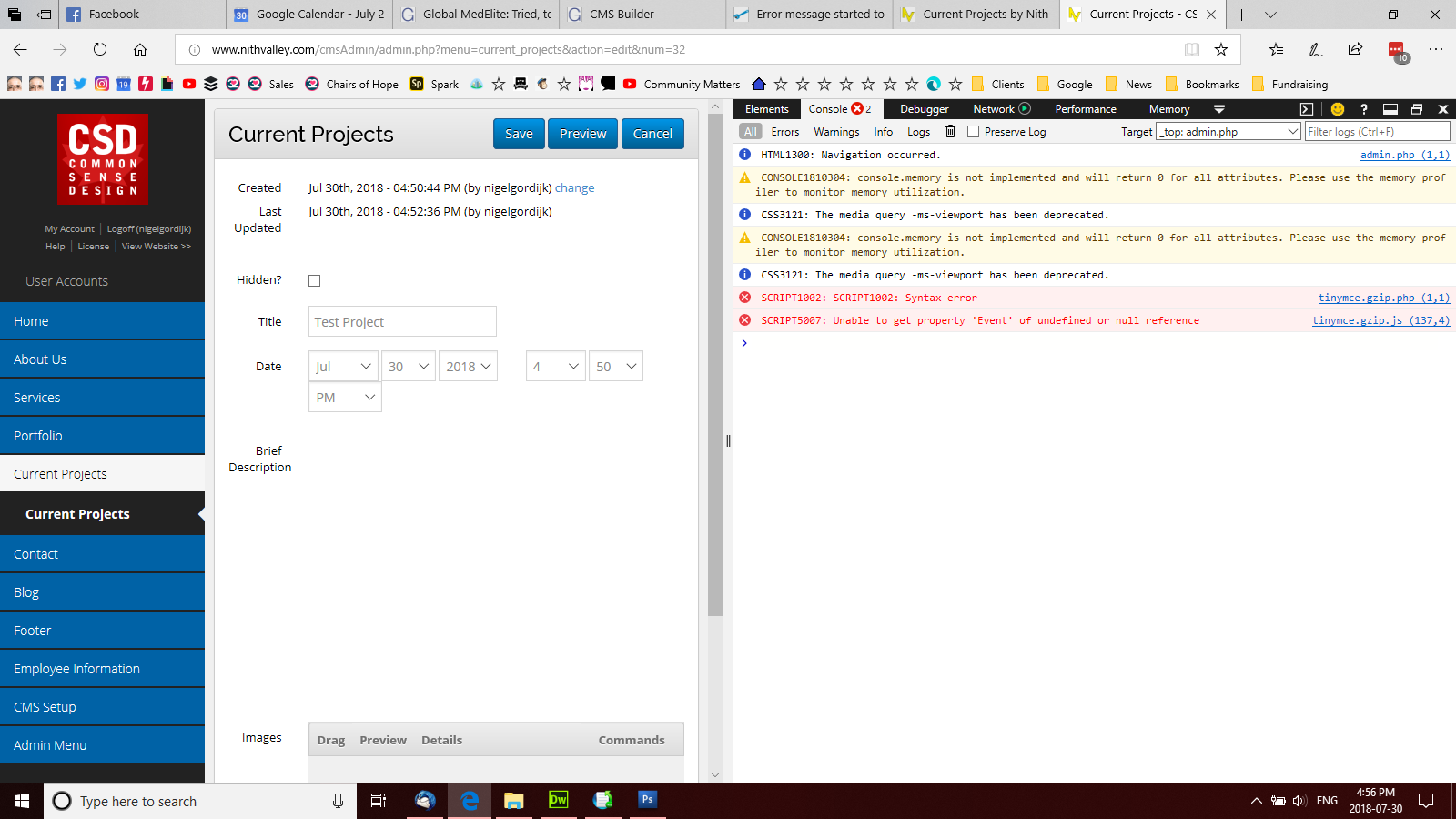Click the Save button
Image resolution: width=1456 pixels, height=819 pixels.
point(519,134)
